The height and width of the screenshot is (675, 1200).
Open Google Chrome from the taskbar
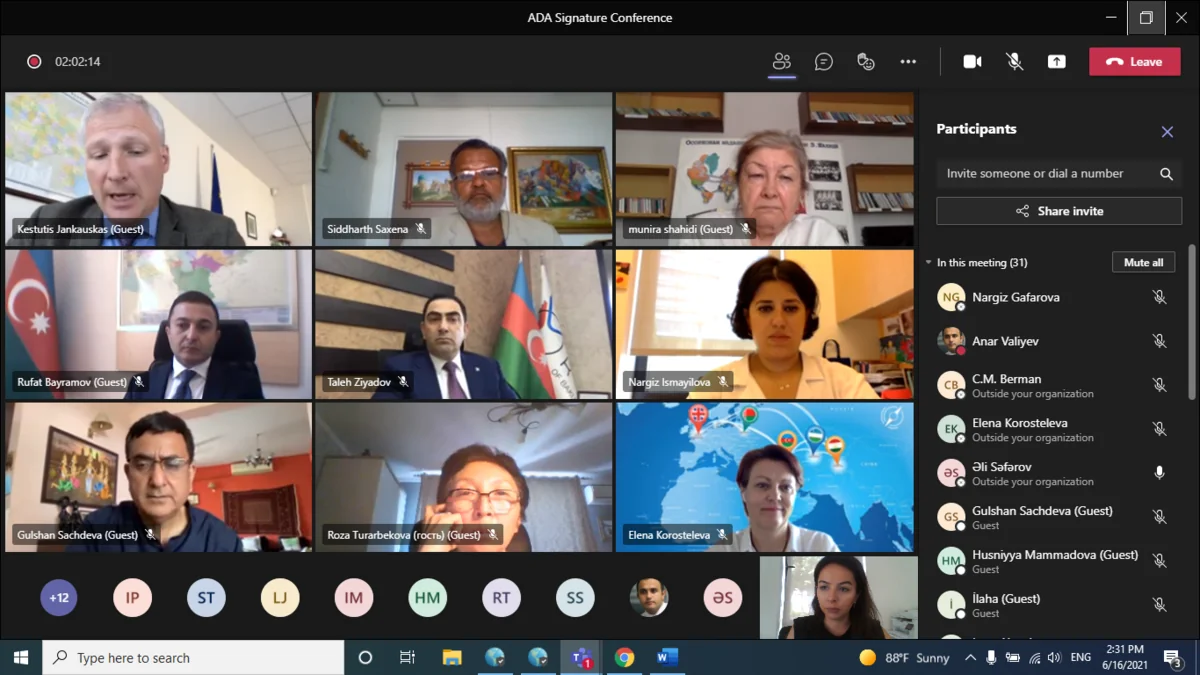click(625, 657)
